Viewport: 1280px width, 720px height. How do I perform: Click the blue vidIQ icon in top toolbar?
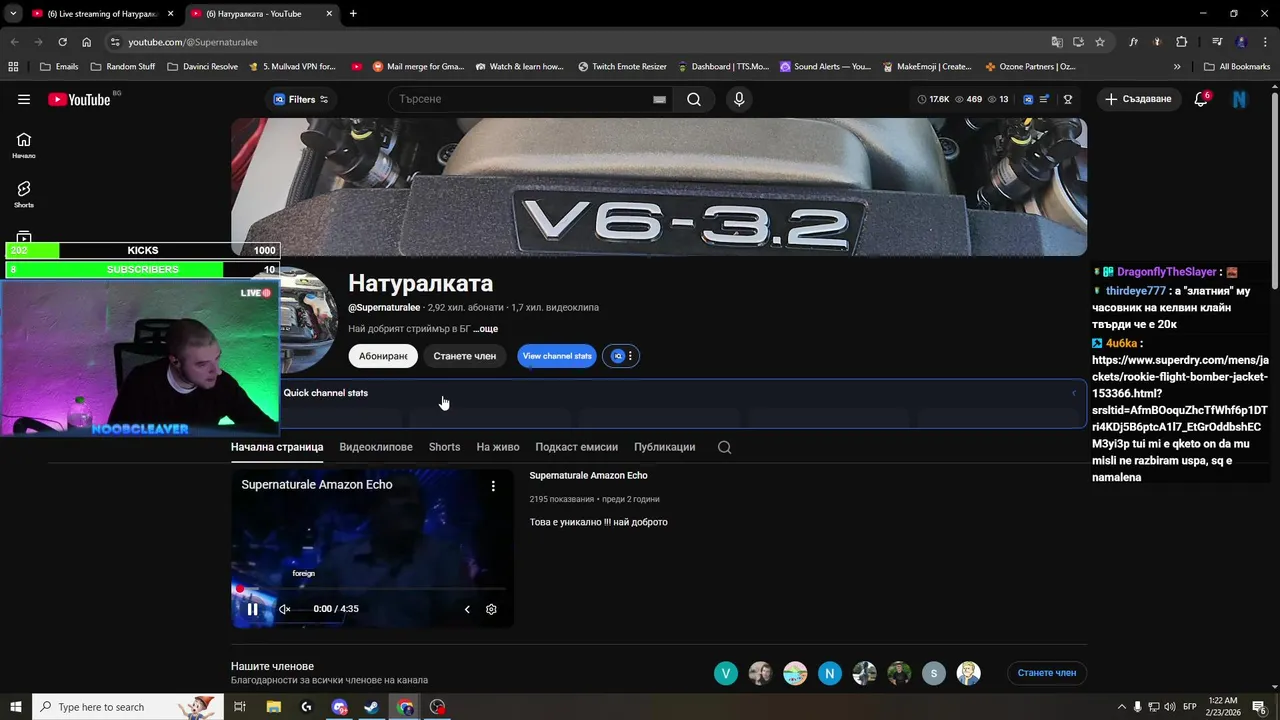[x=1028, y=99]
